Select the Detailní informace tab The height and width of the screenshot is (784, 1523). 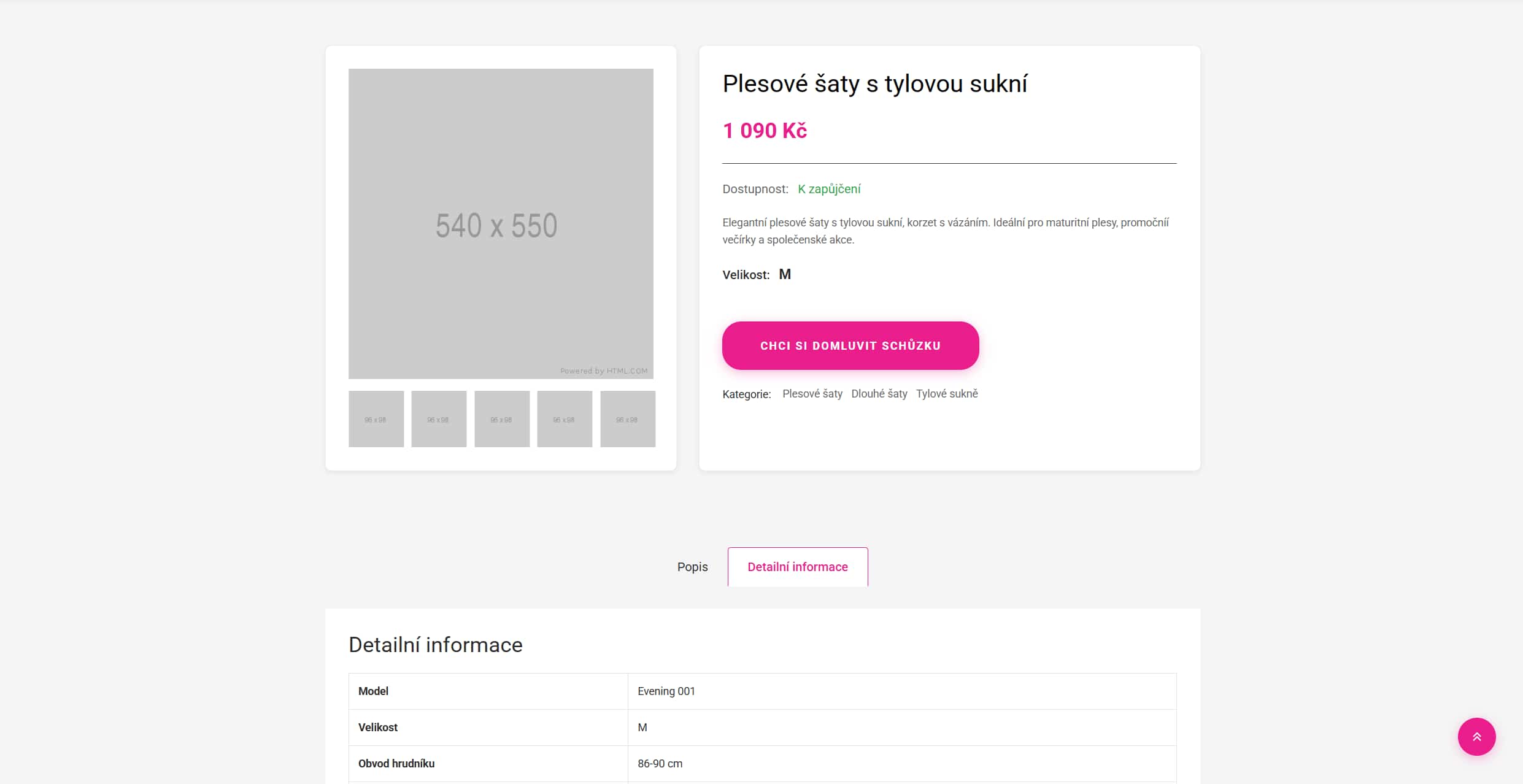coord(797,567)
